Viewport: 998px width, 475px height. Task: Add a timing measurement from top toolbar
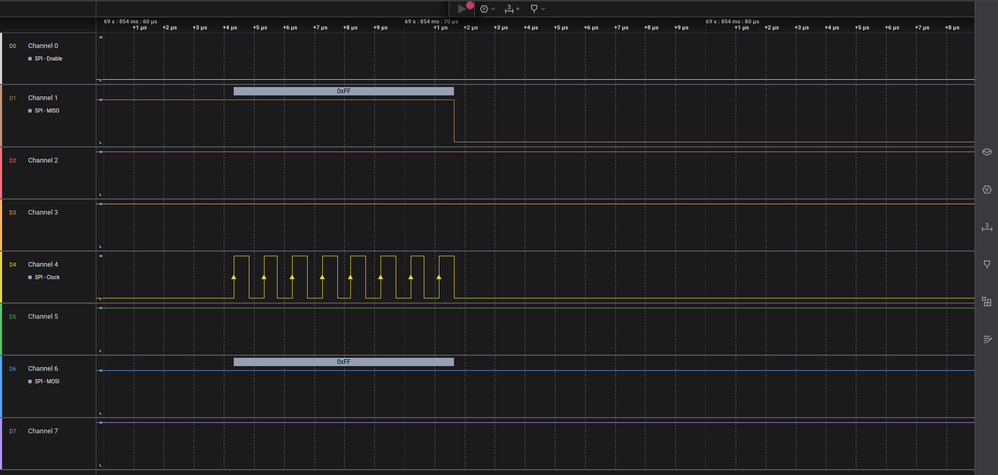tap(509, 9)
